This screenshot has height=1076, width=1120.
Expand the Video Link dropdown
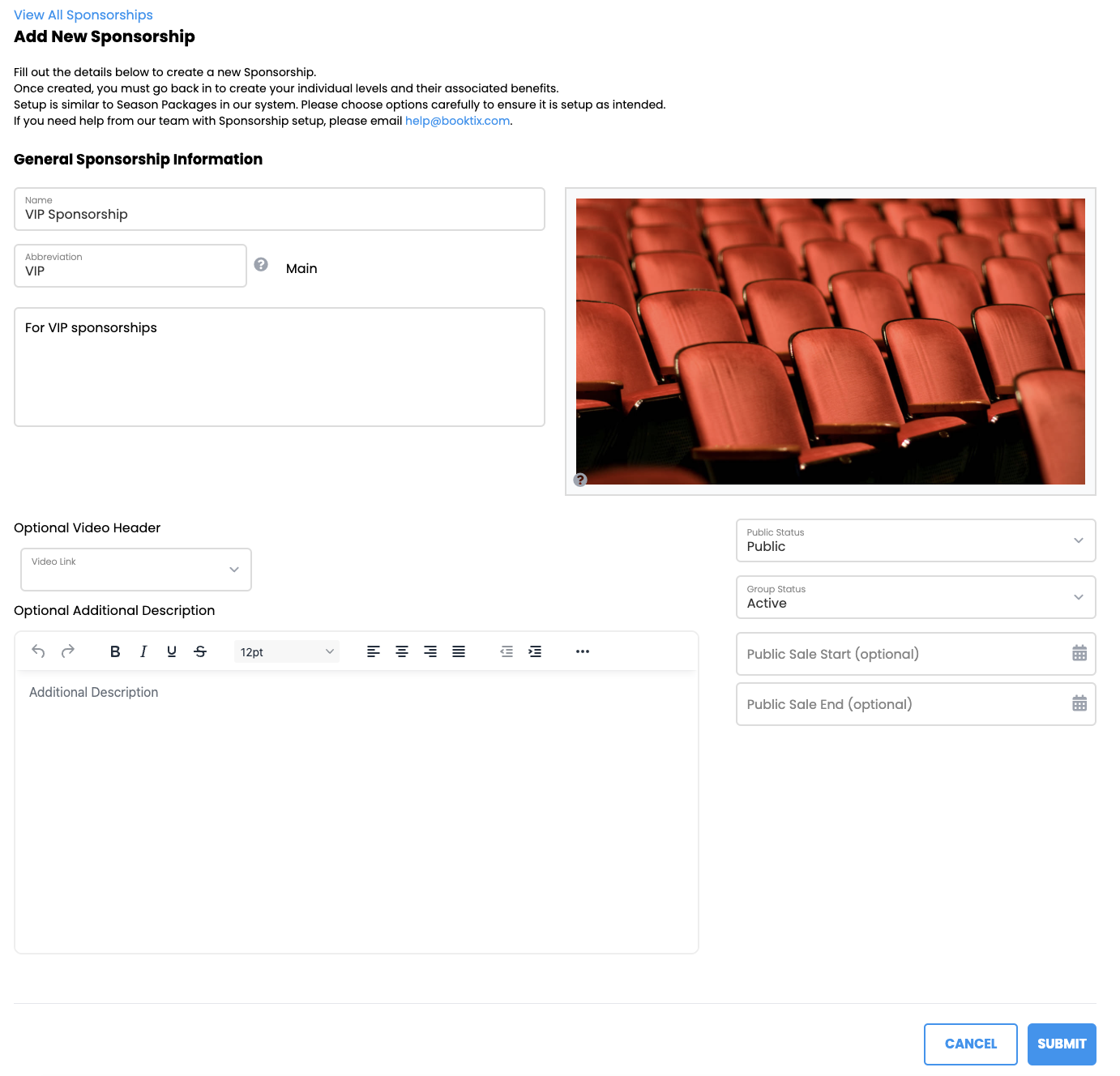point(136,570)
